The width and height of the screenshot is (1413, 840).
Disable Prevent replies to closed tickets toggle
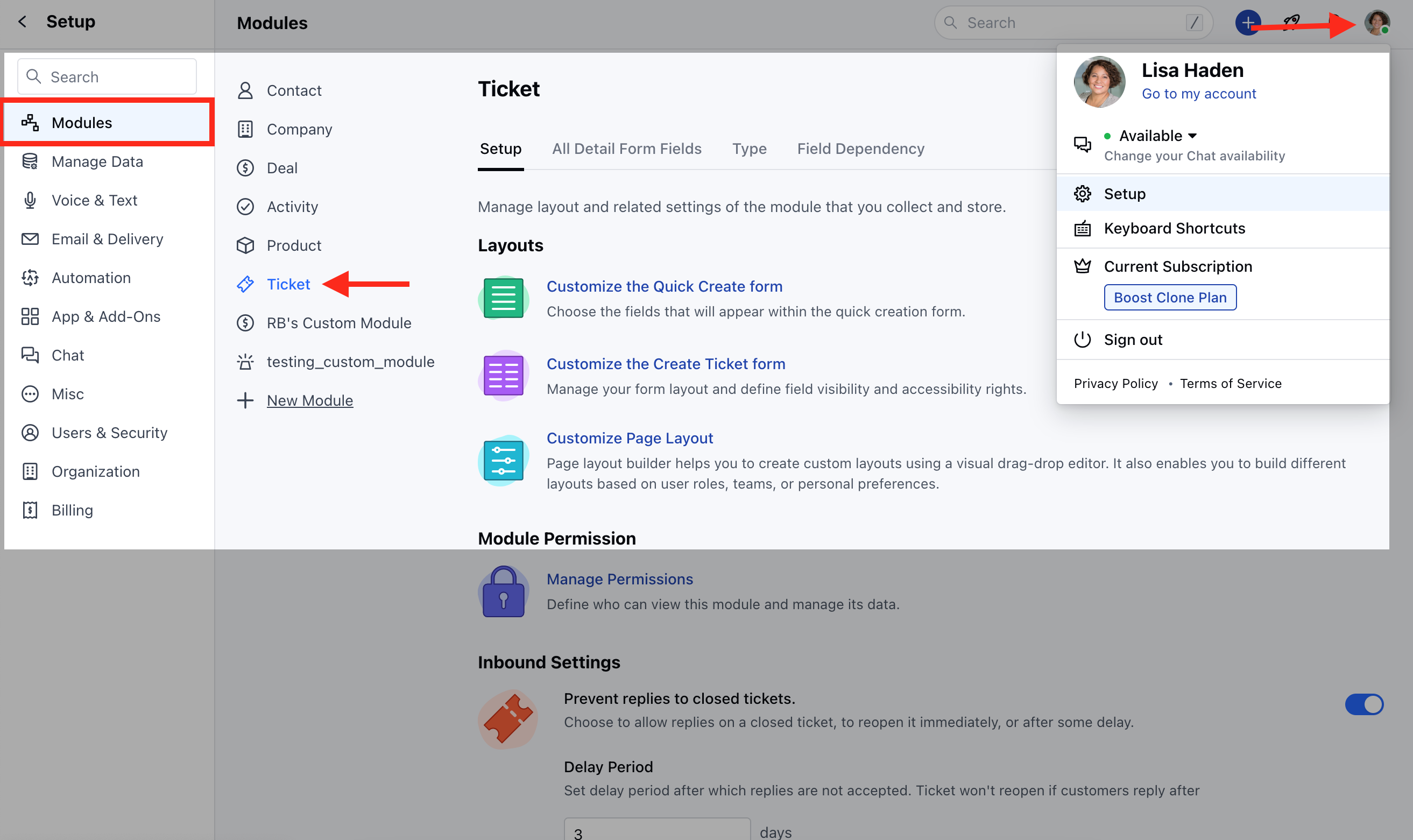pos(1364,705)
